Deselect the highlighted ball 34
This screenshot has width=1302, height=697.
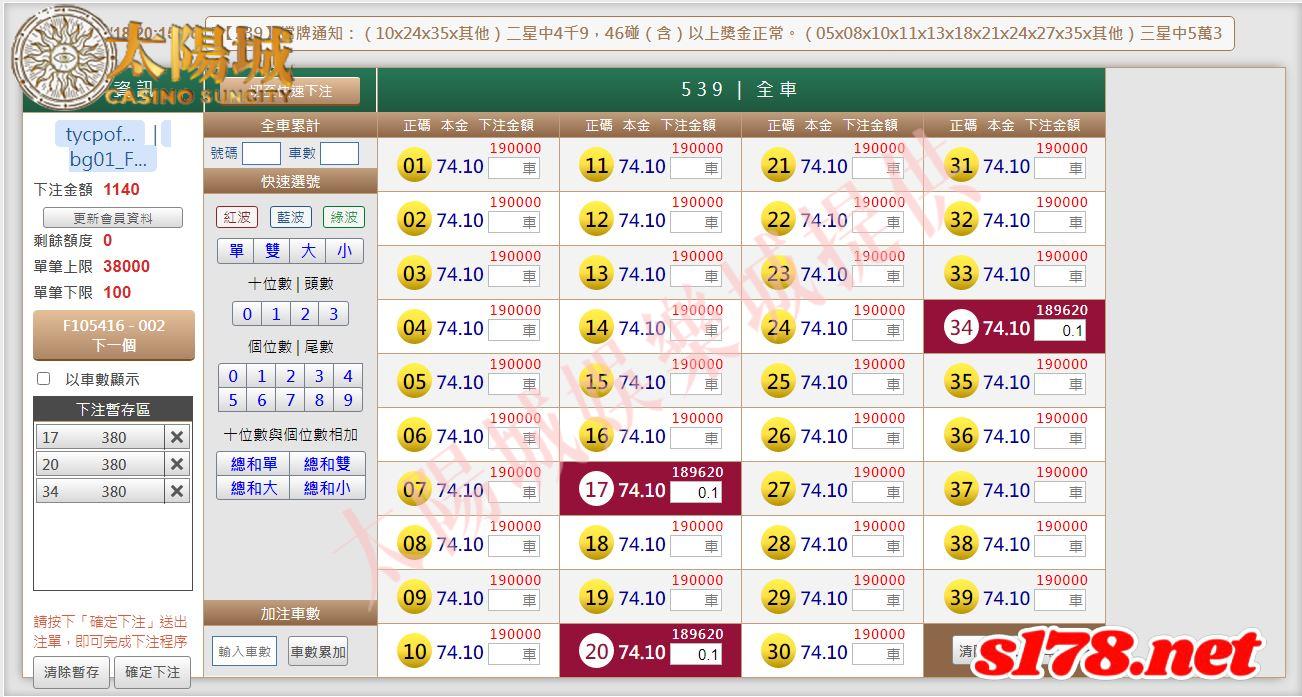(x=961, y=328)
